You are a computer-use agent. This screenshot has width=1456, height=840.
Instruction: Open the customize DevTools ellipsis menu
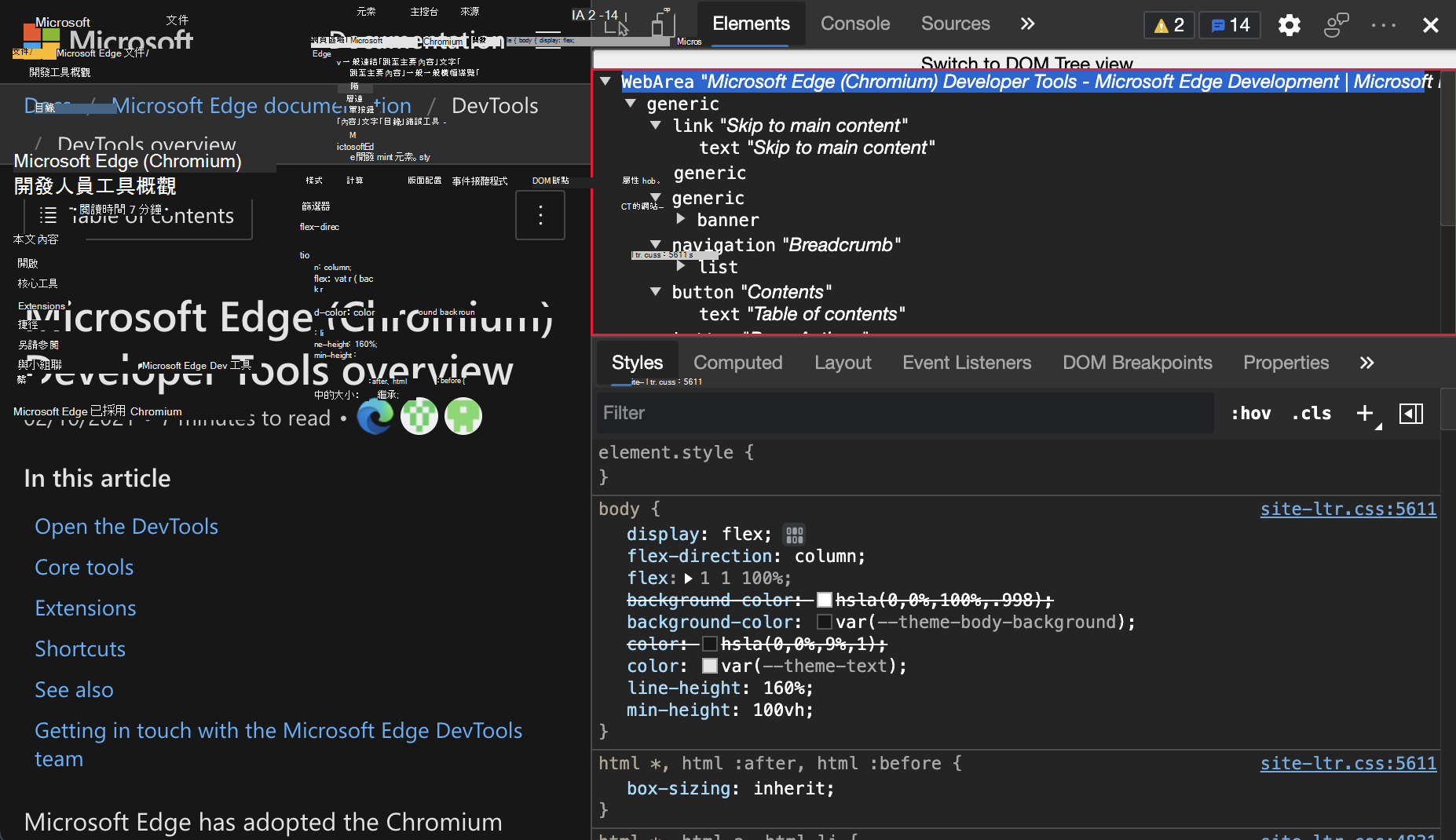[x=1383, y=25]
